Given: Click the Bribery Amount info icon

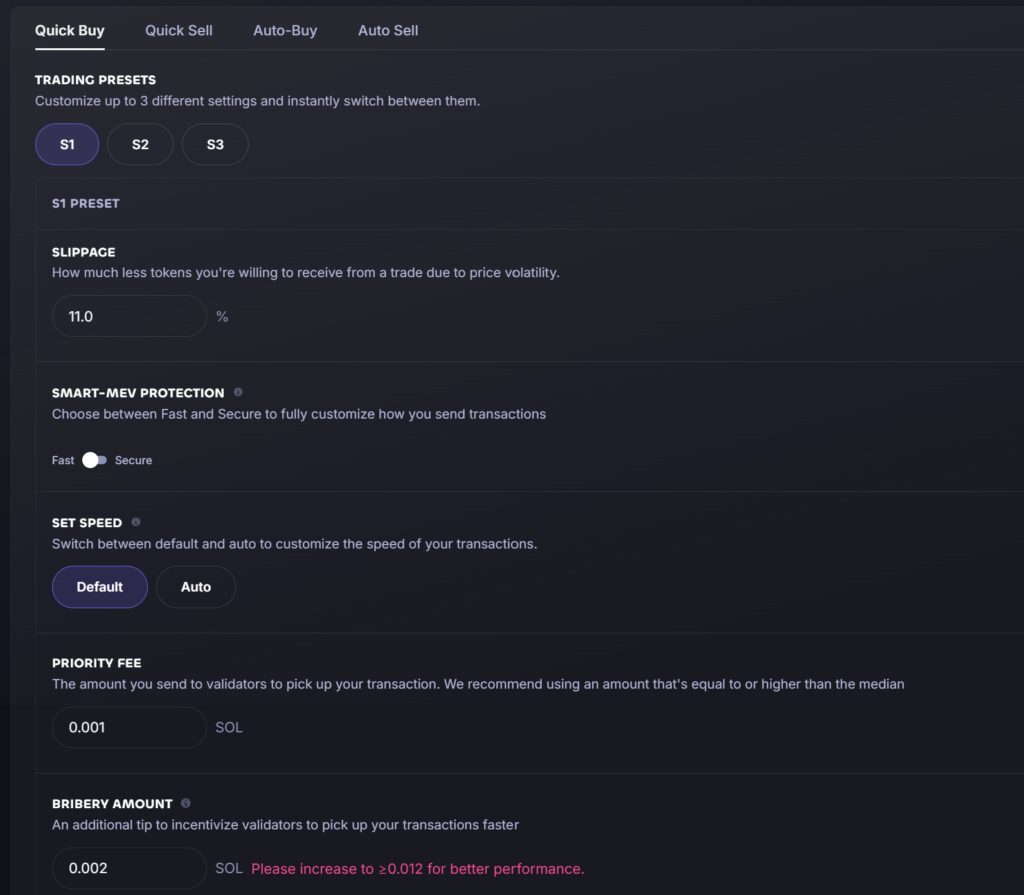Looking at the screenshot, I should [x=185, y=803].
